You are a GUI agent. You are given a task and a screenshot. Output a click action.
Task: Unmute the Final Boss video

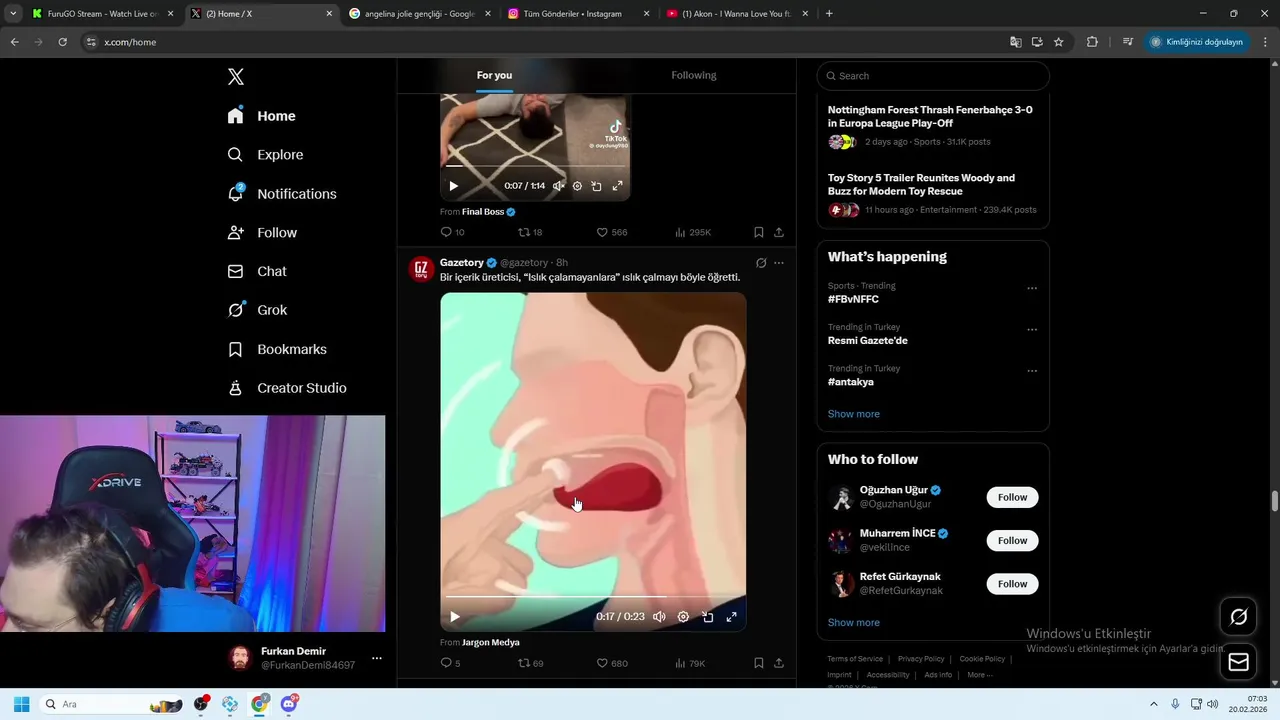[x=558, y=186]
